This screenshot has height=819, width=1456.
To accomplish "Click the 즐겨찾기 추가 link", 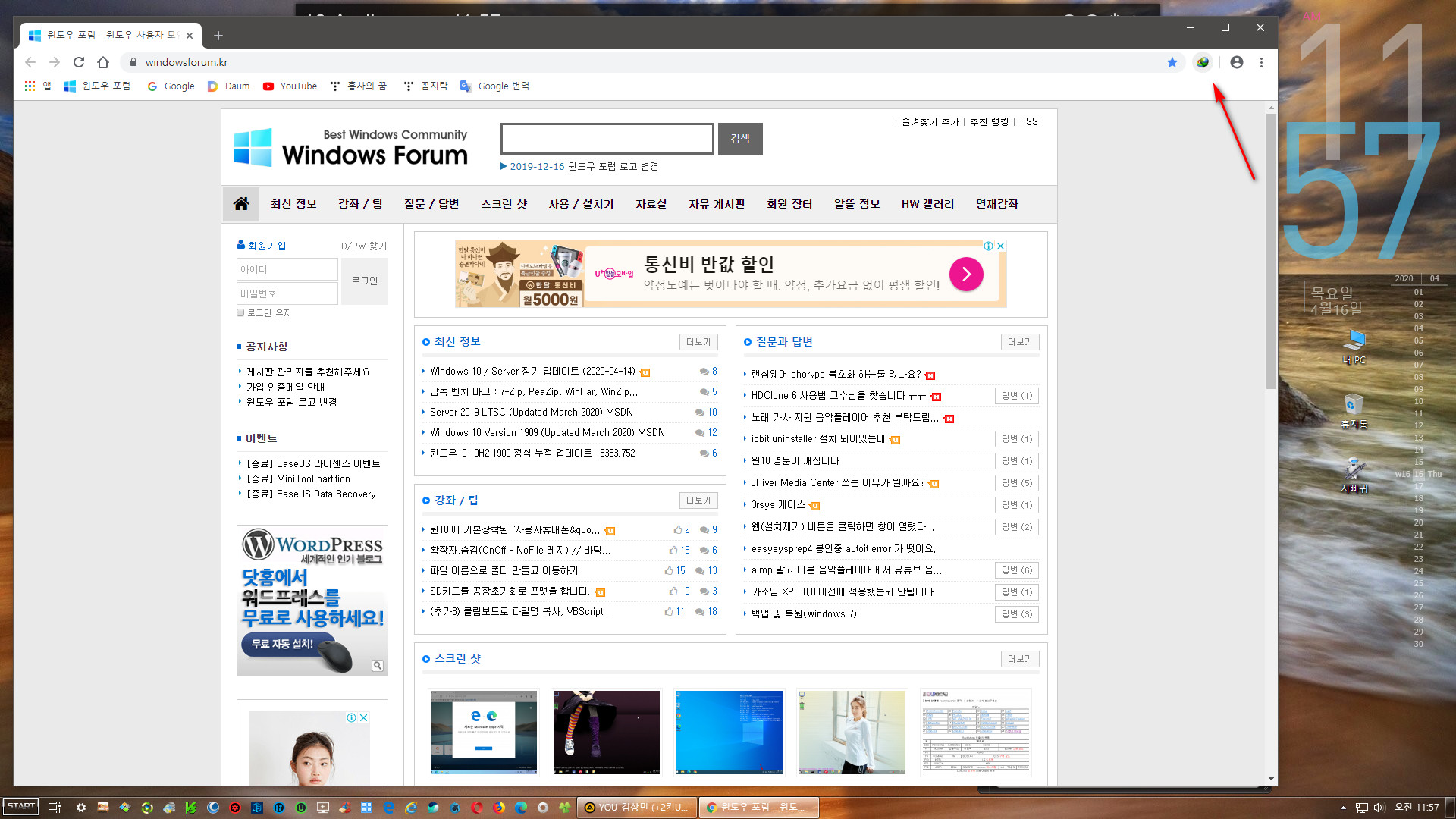I will pos(930,121).
